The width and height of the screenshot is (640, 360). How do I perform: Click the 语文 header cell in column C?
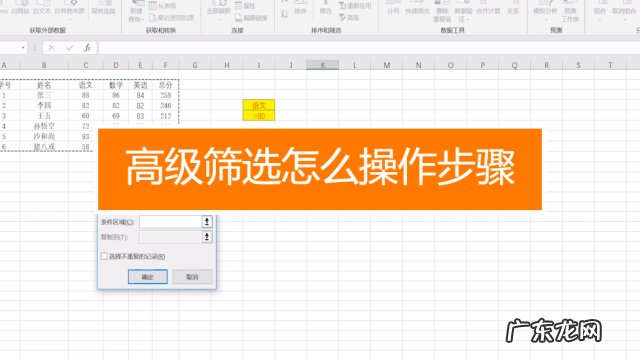(85, 85)
